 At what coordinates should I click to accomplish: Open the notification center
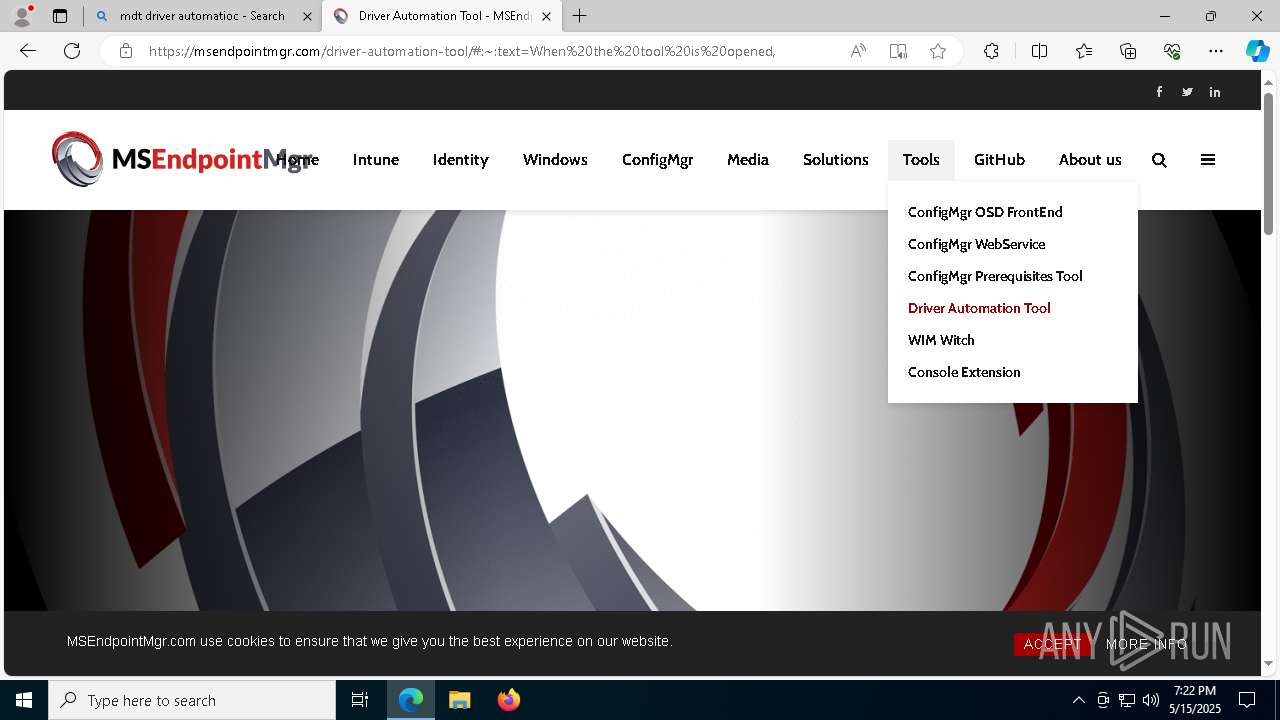[1247, 700]
